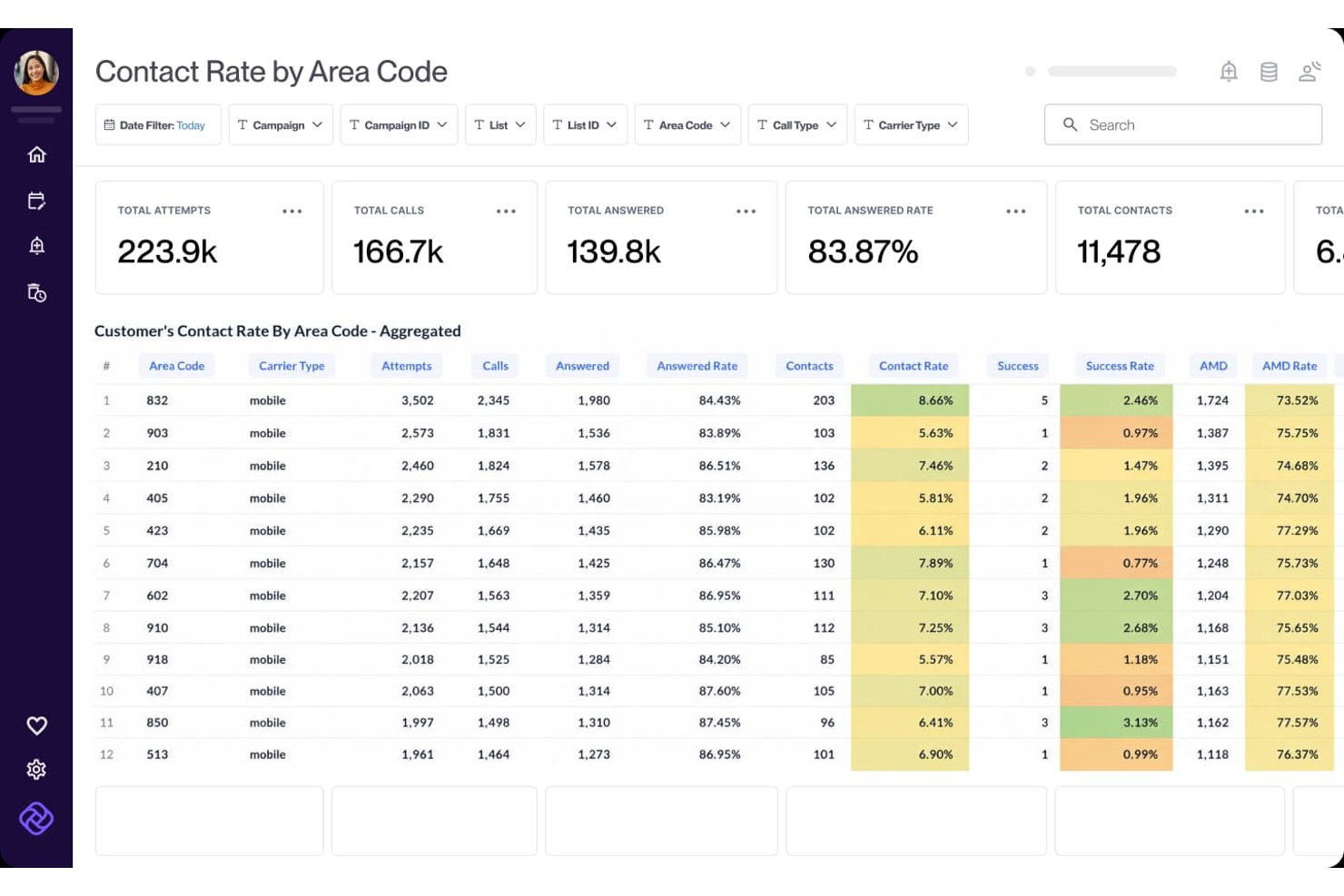The height and width of the screenshot is (896, 1344).
Task: Open Total Answered card options menu
Action: coord(746,211)
